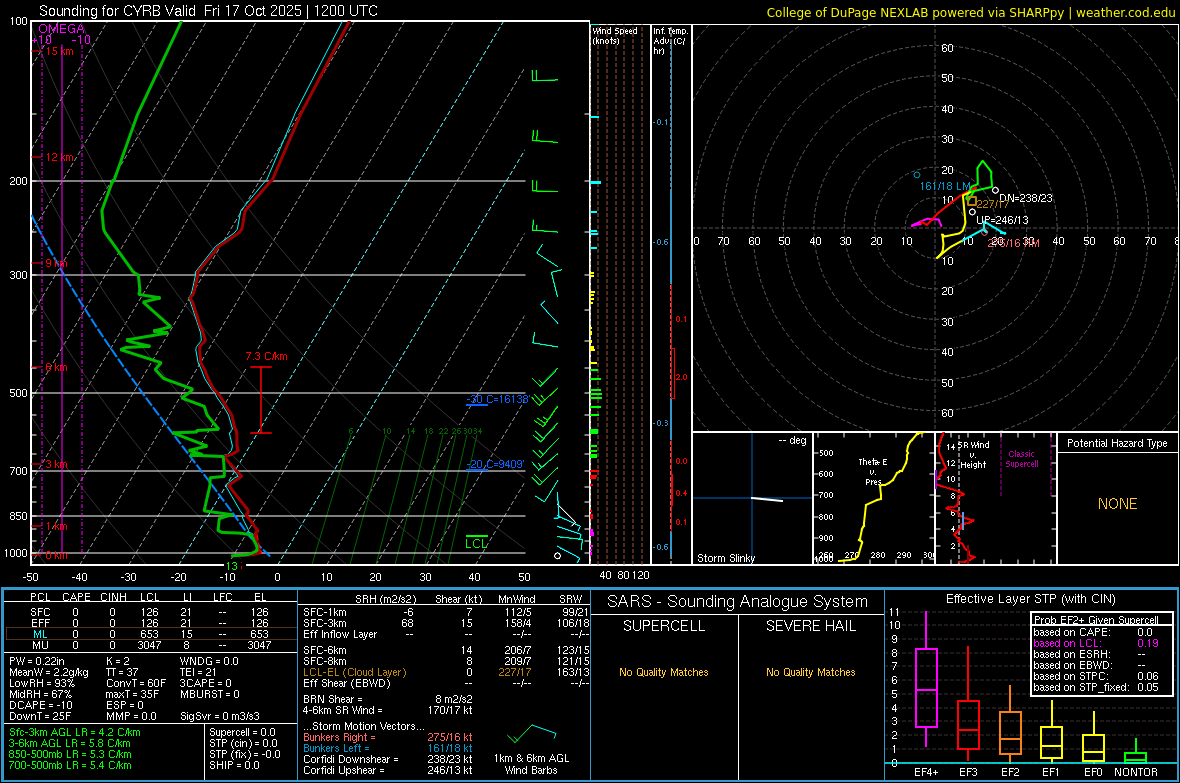This screenshot has width=1180, height=783.
Task: Click the blue '161/18 LM' hodograph label
Action: tap(945, 186)
